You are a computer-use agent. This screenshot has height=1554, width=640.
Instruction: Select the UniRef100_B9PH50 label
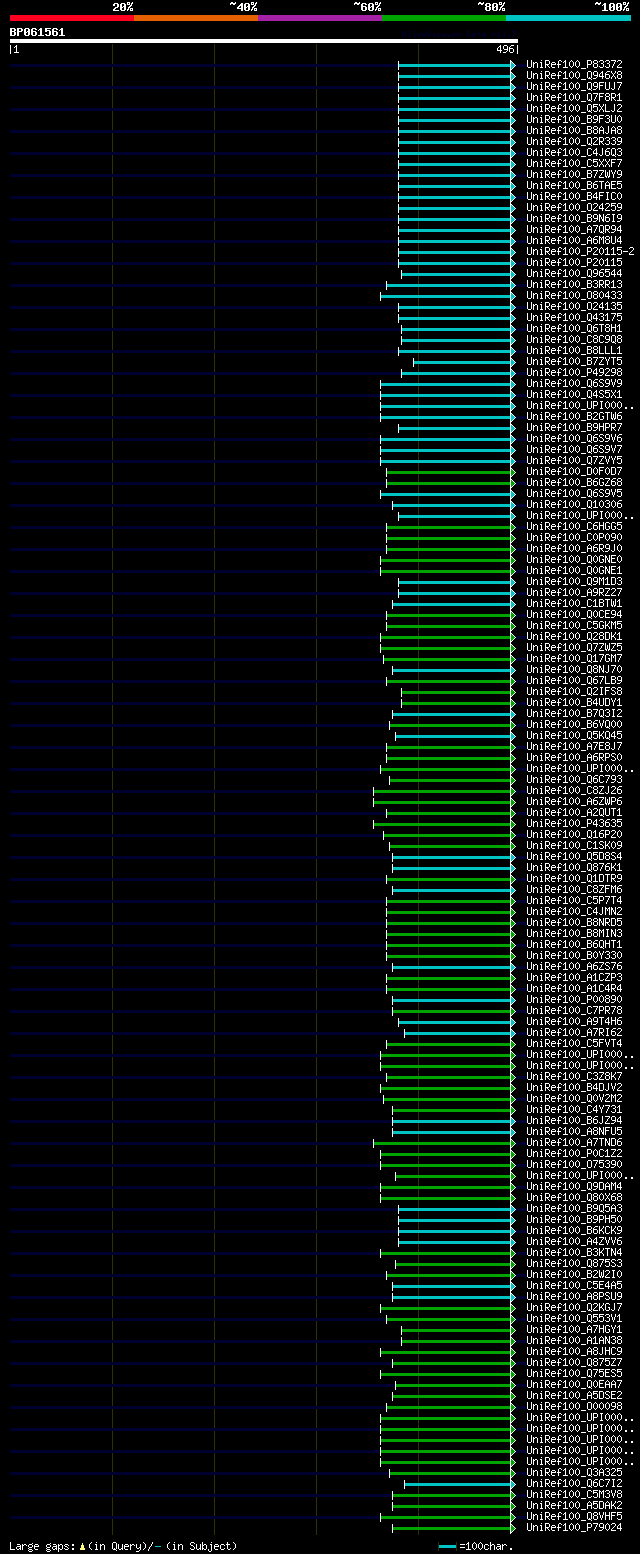pos(574,1220)
